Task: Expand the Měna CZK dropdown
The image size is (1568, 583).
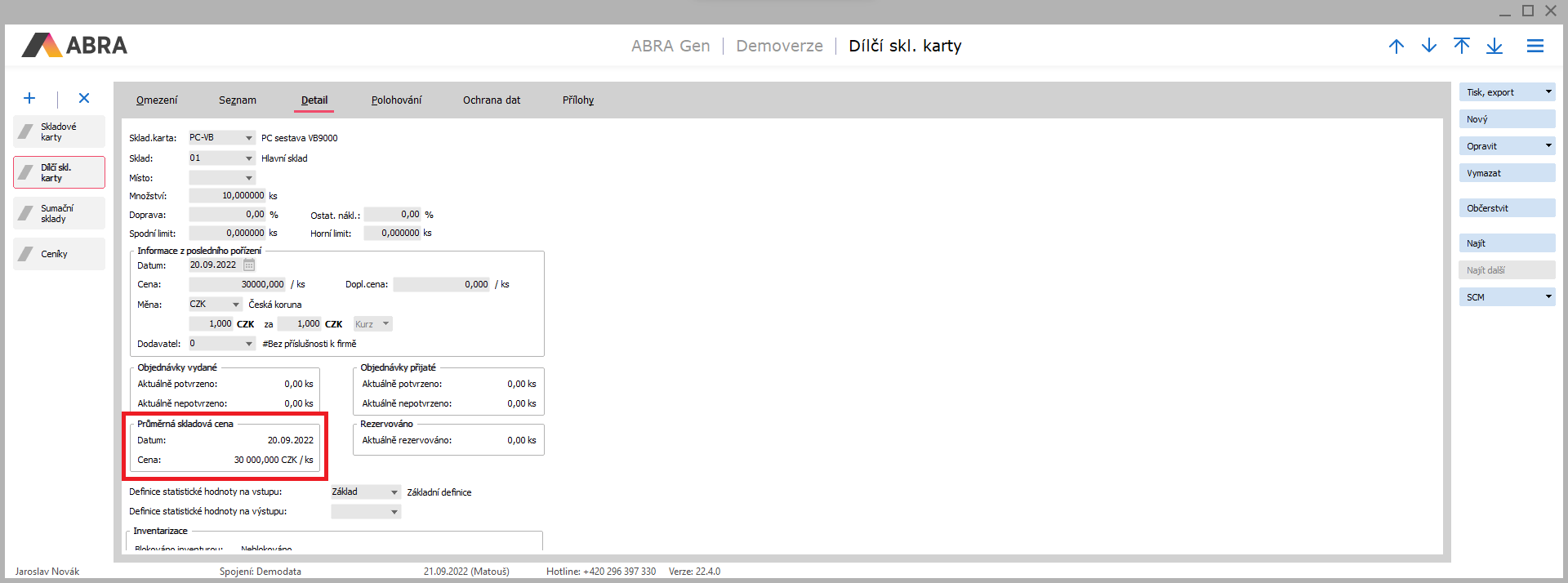Action: 236,305
